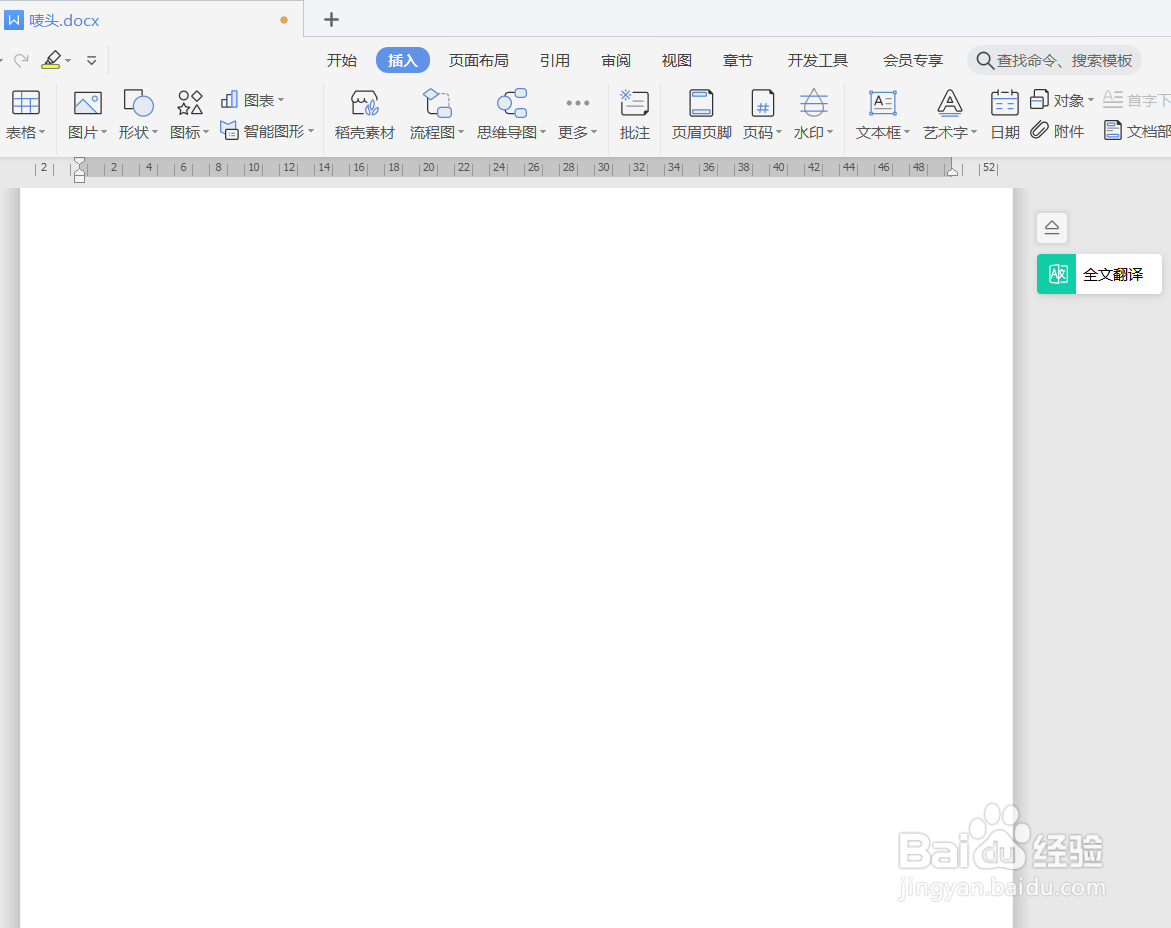The height and width of the screenshot is (928, 1171).
Task: Click the horizontal ruler at mark 20
Action: point(429,168)
